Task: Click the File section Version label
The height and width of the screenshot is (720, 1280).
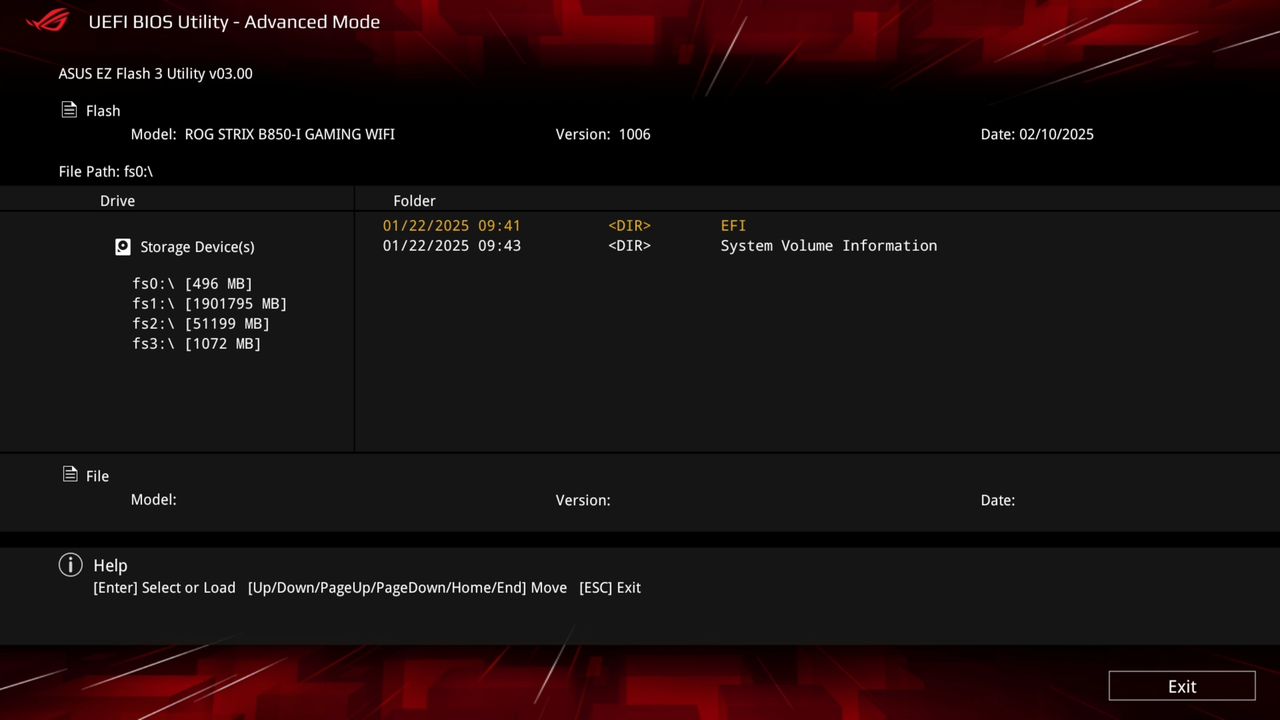Action: pyautogui.click(x=583, y=500)
